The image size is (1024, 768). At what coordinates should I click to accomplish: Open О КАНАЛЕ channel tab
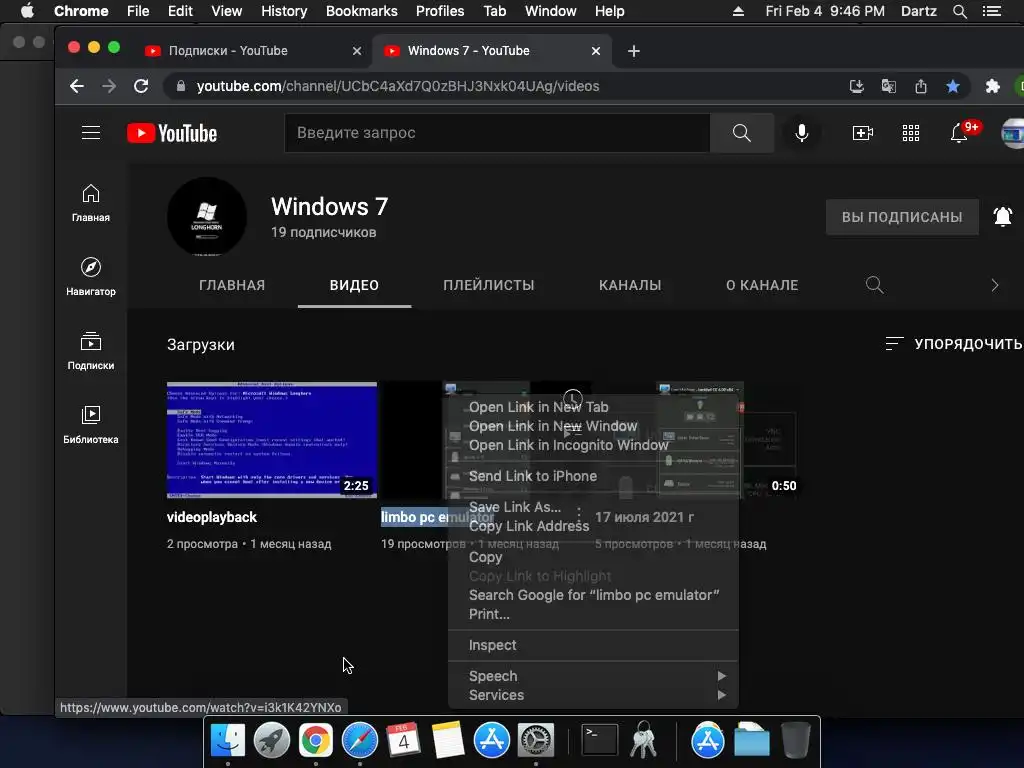pos(762,285)
